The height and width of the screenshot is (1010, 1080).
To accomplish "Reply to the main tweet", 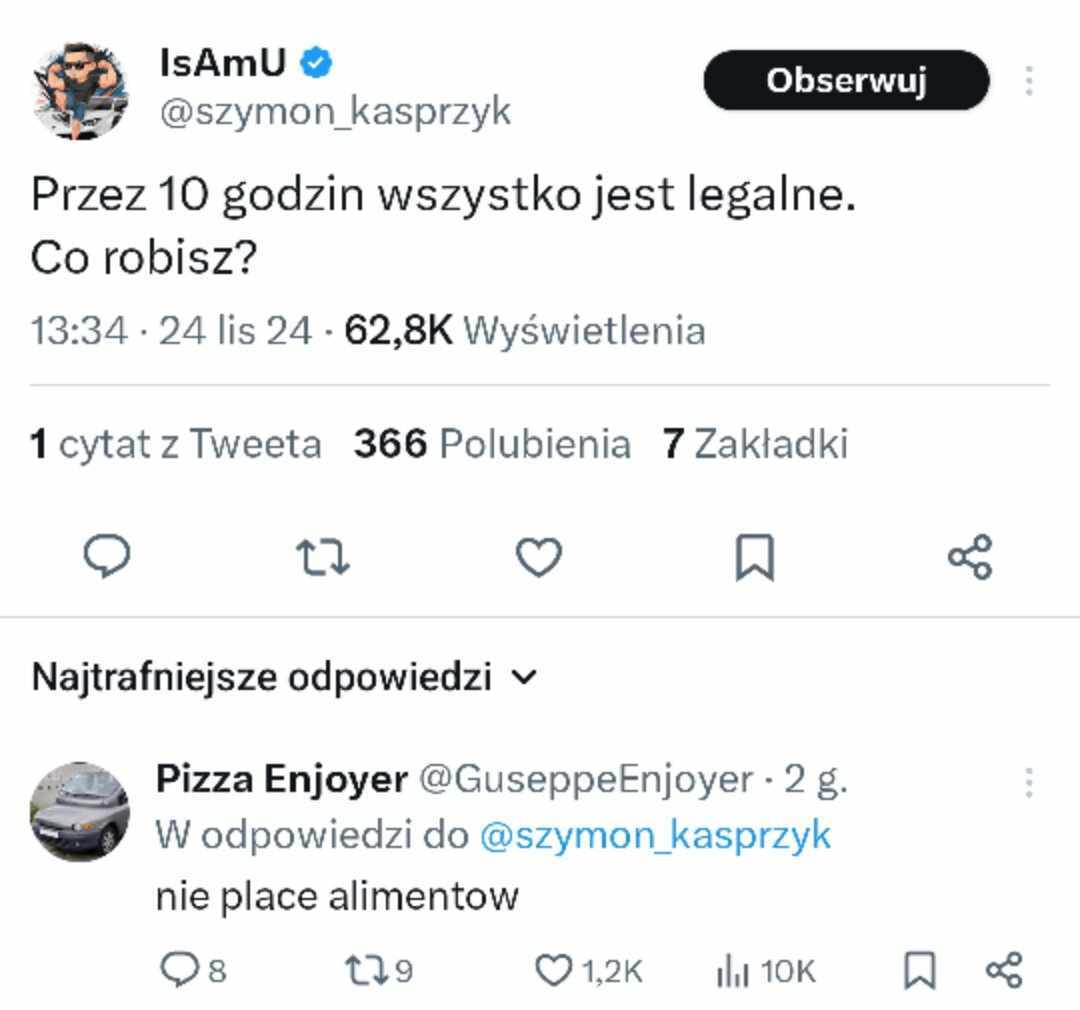I will (x=105, y=557).
